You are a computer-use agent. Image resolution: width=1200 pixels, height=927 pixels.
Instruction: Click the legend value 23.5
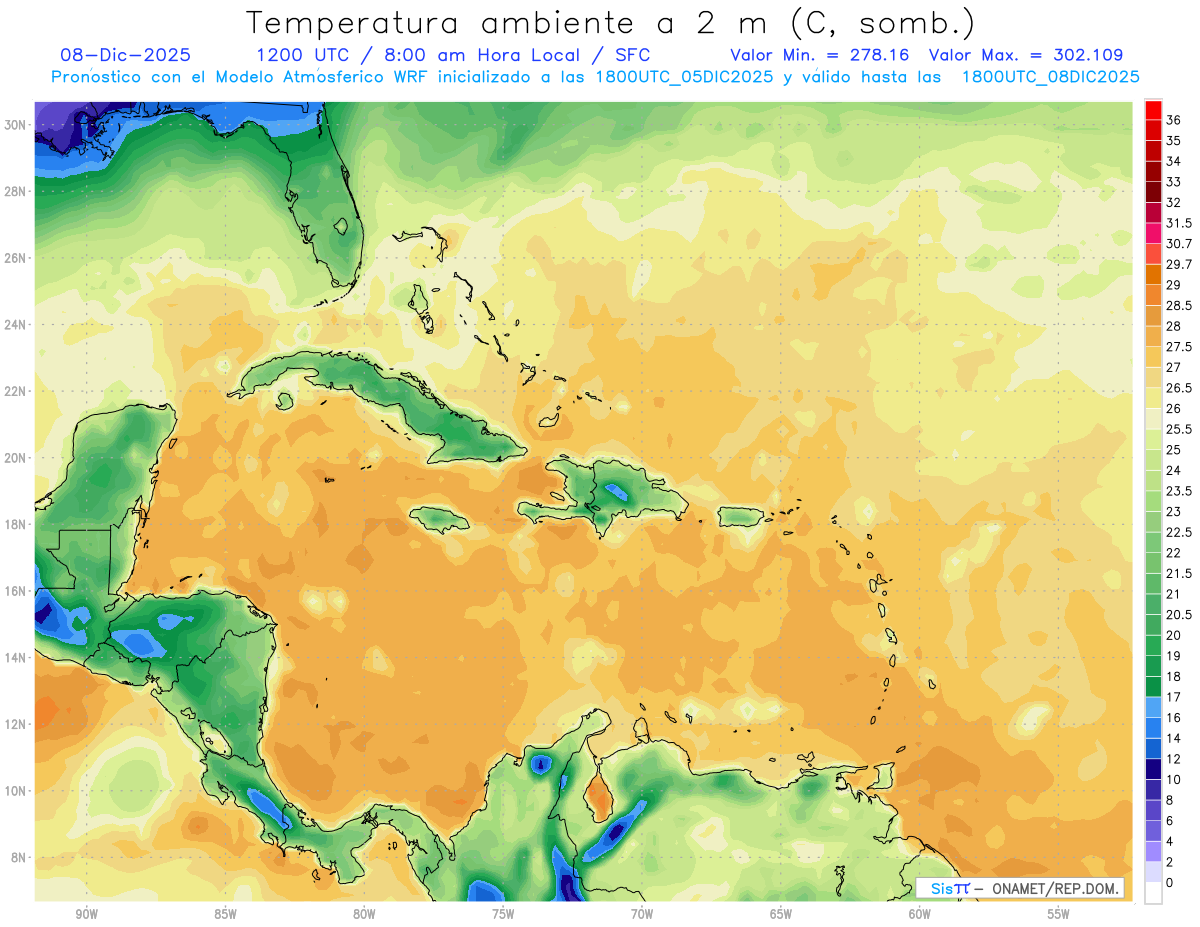click(1179, 491)
